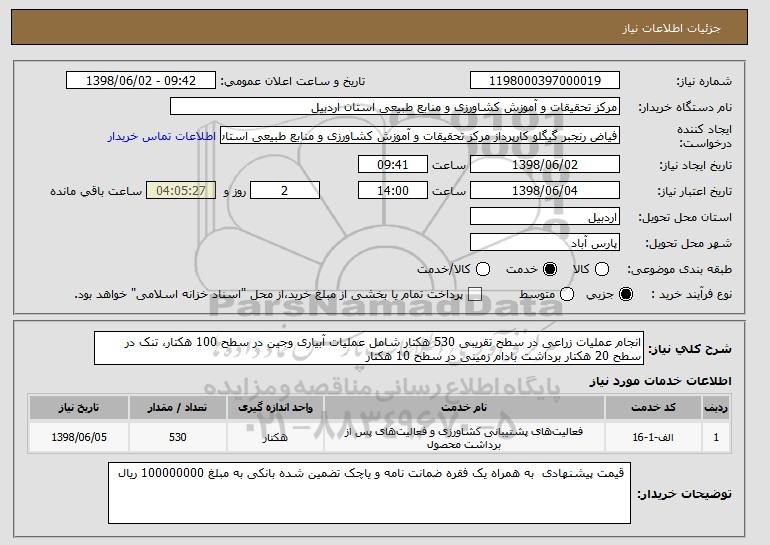This screenshot has width=770, height=545.
Task: Click the row number cell 1
Action: tap(716, 437)
